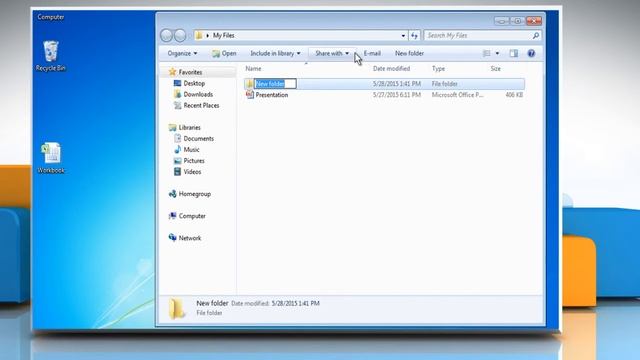The image size is (640, 360).
Task: Open the views options dropdown arrow
Action: [497, 53]
